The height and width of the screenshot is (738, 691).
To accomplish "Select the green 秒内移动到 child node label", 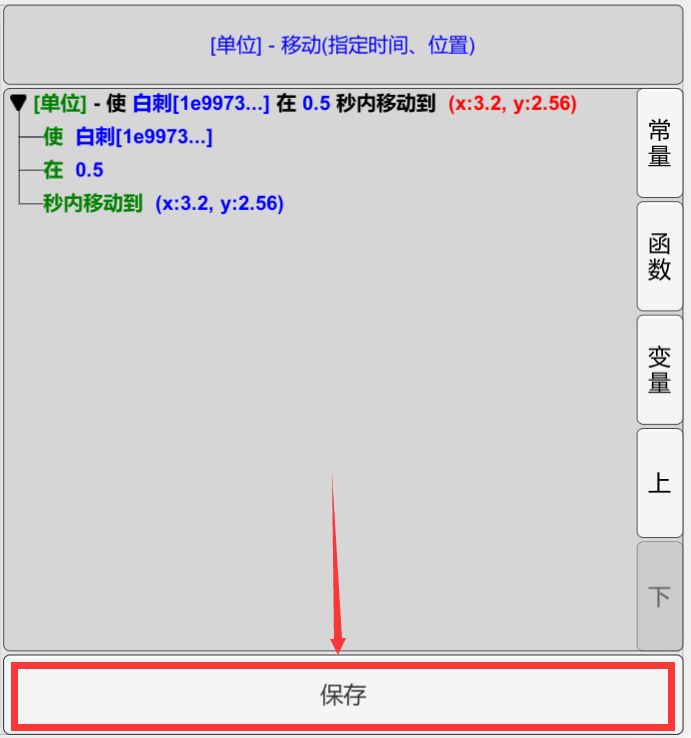I will point(92,203).
